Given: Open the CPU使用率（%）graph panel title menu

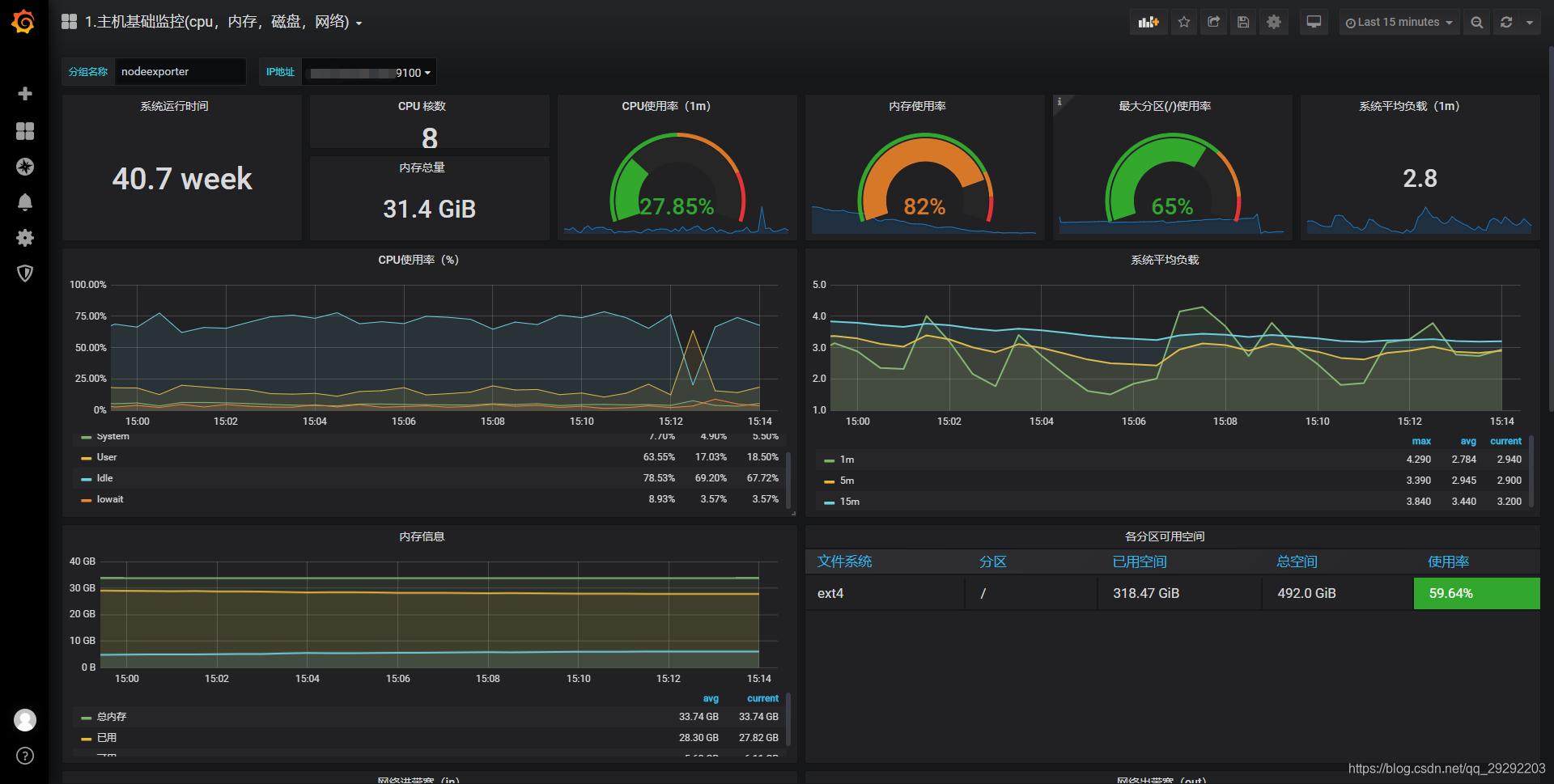Looking at the screenshot, I should point(418,260).
